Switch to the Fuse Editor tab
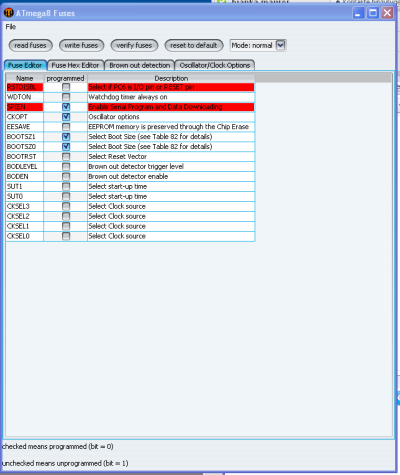The height and width of the screenshot is (475, 400). (25, 65)
